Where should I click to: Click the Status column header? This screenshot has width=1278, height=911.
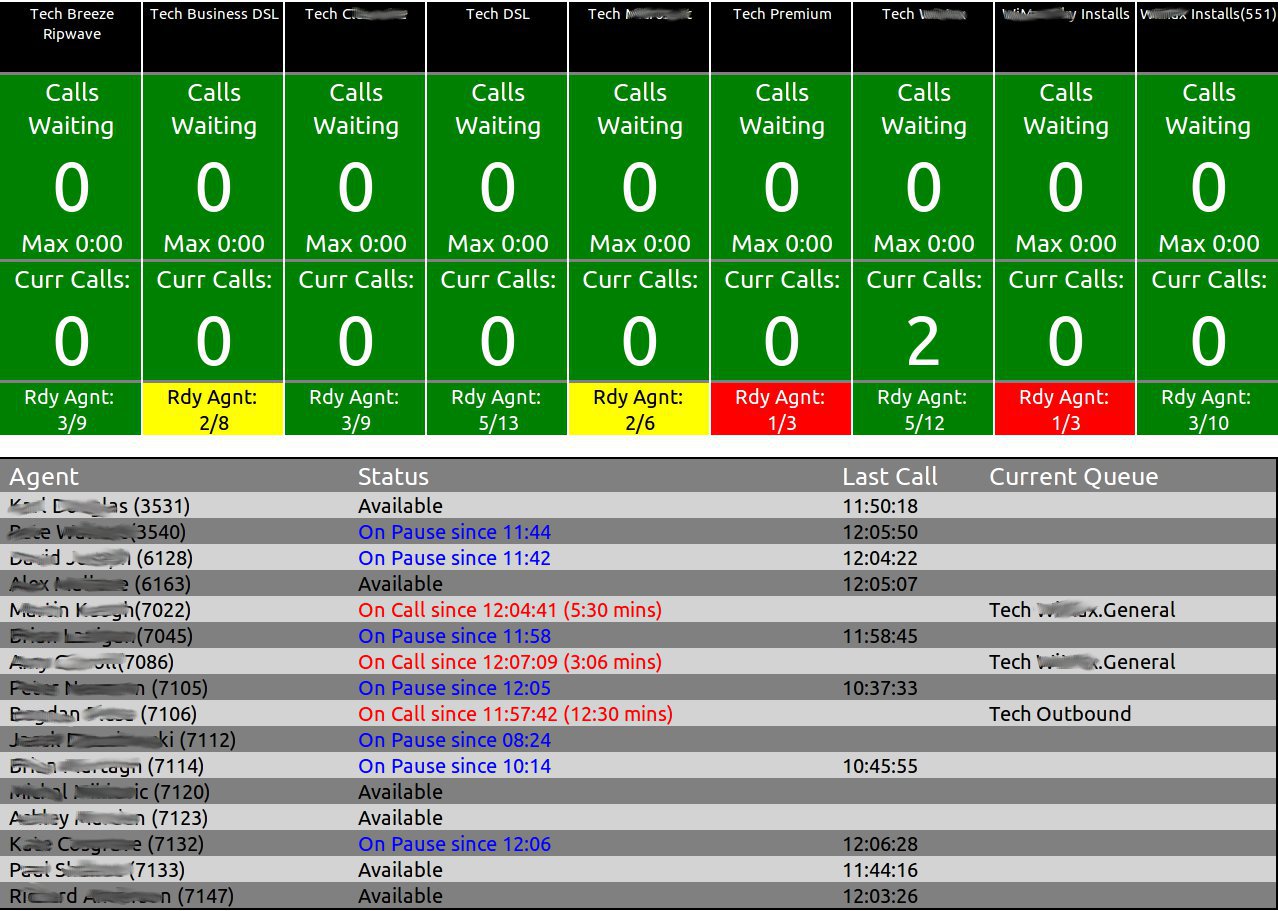(x=393, y=477)
